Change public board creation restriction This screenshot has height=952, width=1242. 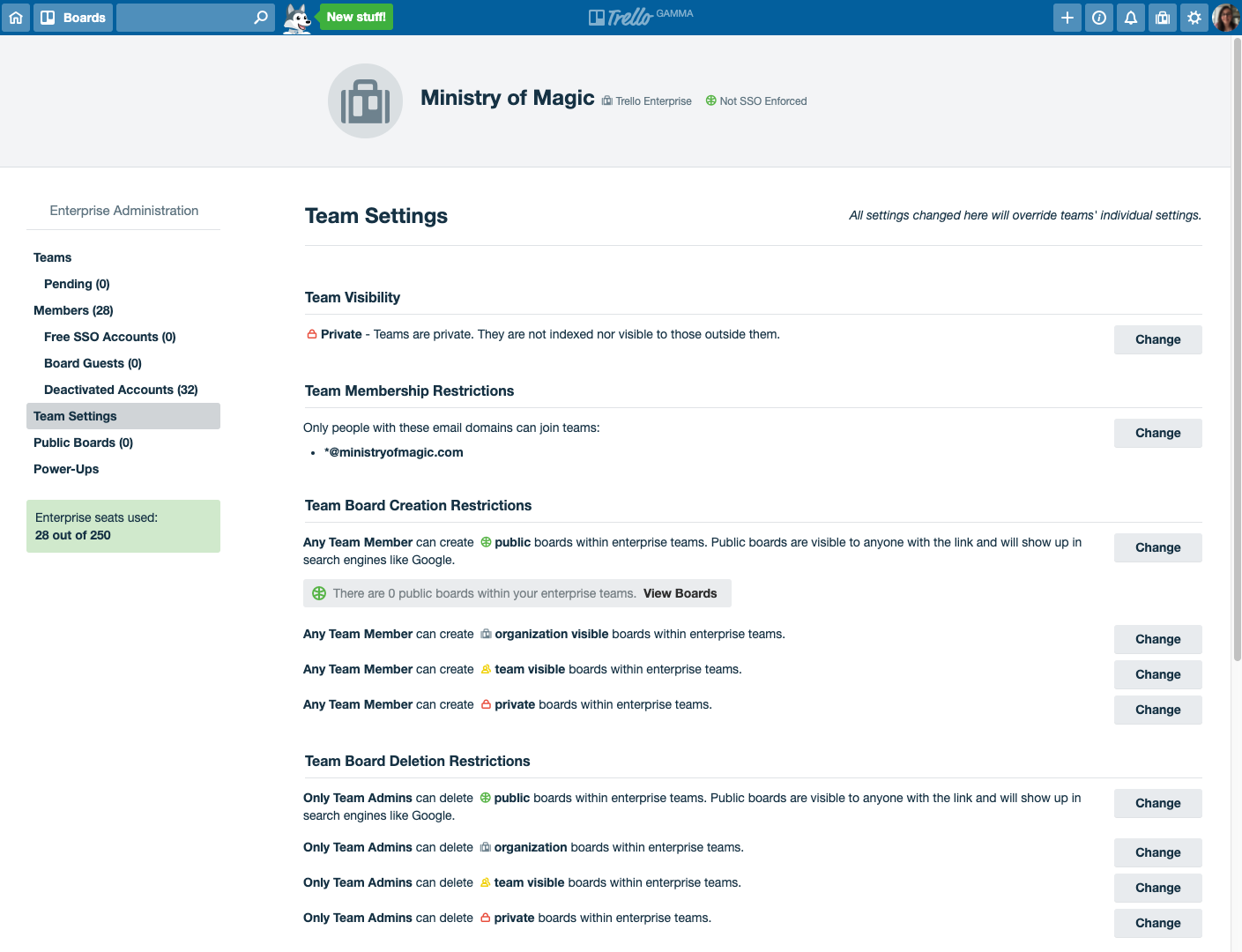tap(1158, 547)
